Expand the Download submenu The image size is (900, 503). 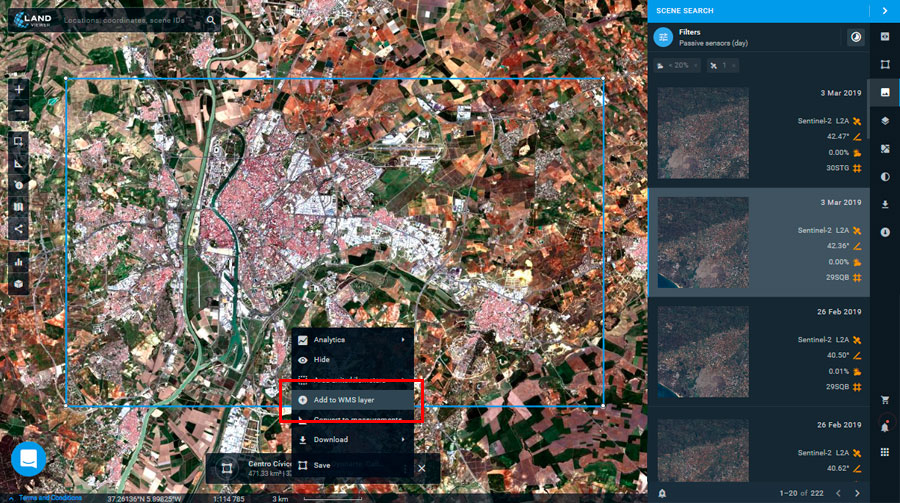tap(352, 439)
